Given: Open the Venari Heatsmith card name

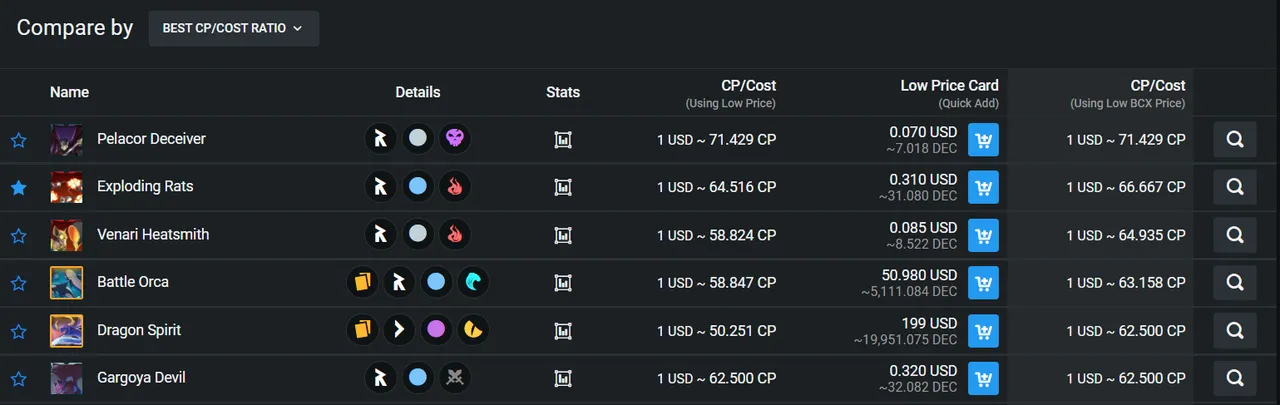Looking at the screenshot, I should [153, 234].
